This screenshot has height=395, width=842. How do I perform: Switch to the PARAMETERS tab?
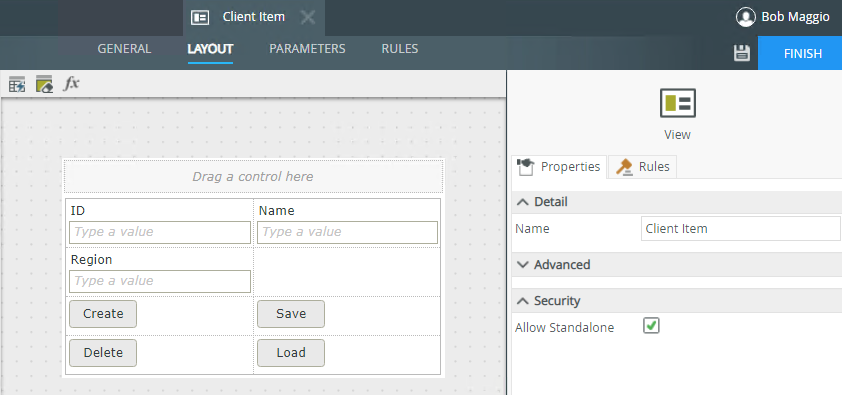(307, 49)
